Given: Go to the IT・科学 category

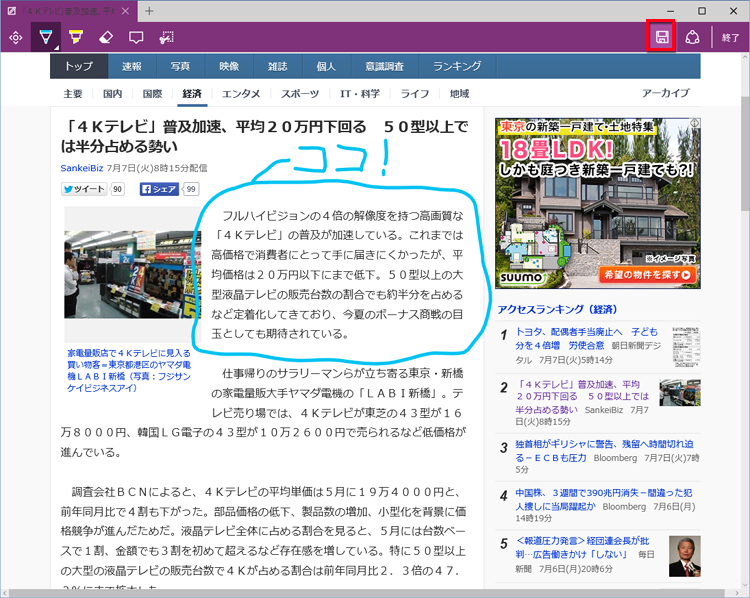Looking at the screenshot, I should [x=359, y=94].
